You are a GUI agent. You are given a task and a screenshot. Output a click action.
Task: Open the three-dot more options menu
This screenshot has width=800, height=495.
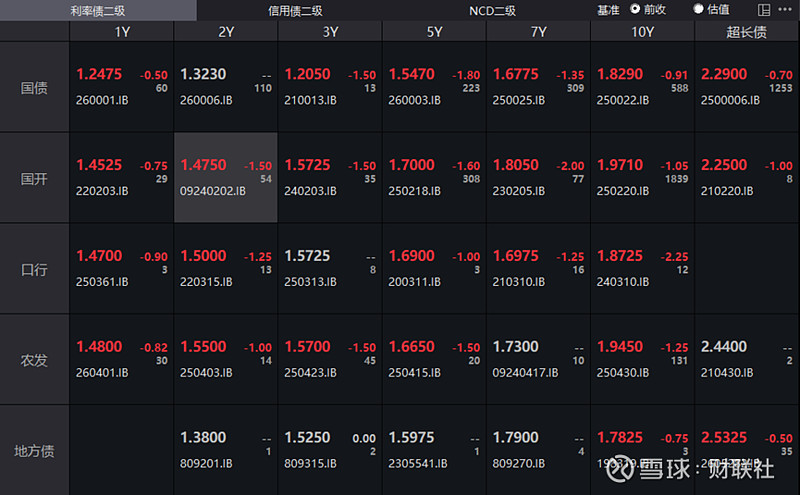[x=785, y=10]
